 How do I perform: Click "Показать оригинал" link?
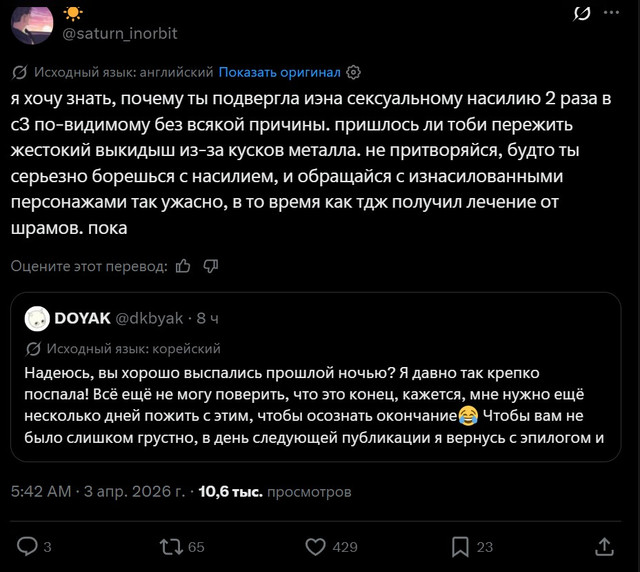point(279,72)
